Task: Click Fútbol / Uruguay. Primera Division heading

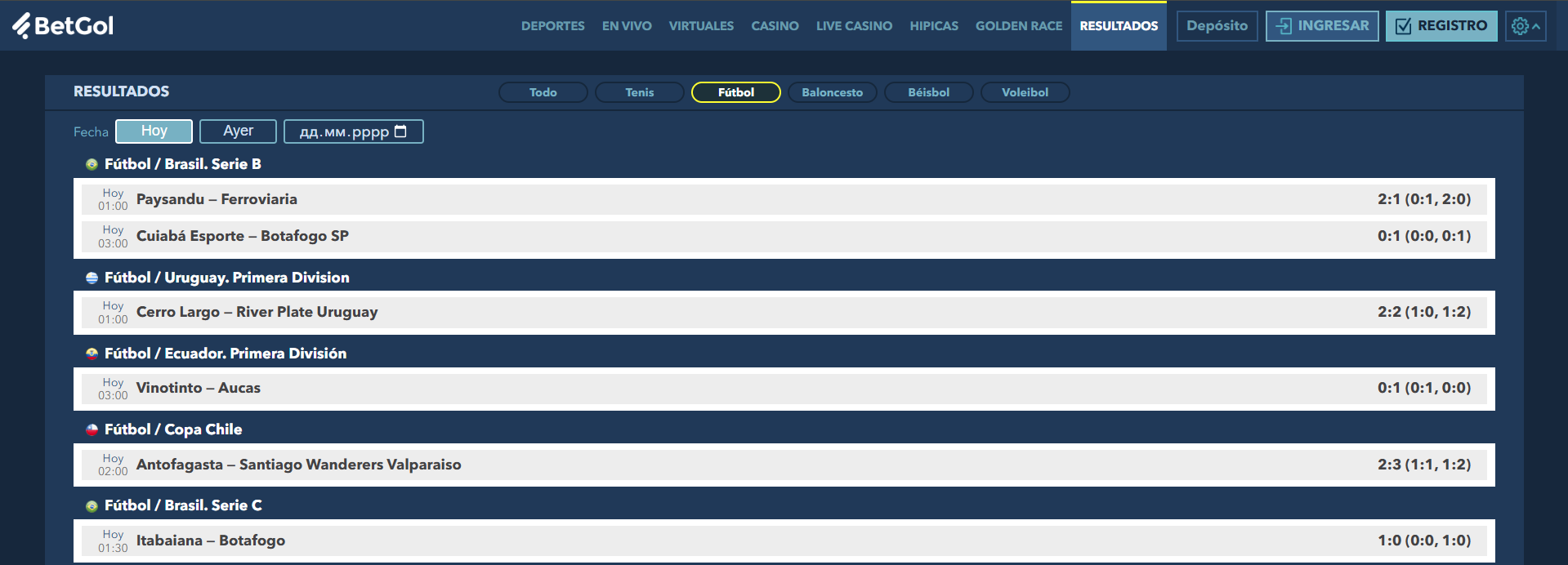Action: pyautogui.click(x=227, y=278)
